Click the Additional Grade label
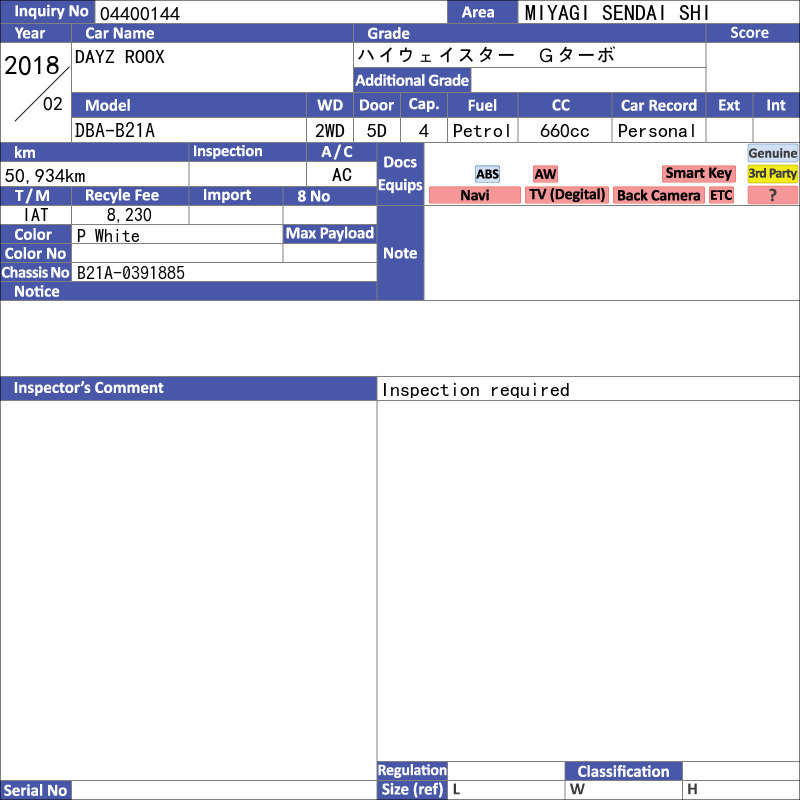This screenshot has width=800, height=800. tap(412, 80)
